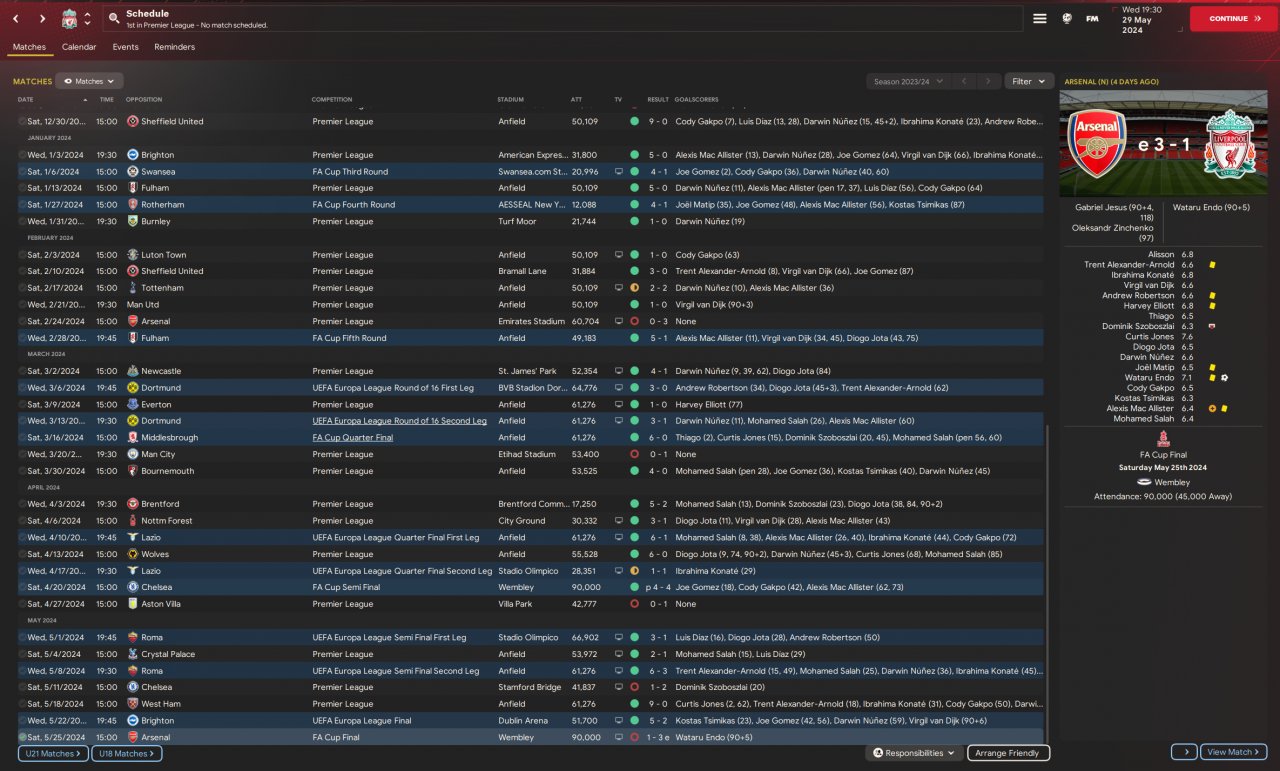The image size is (1280, 771).
Task: Click FA Cup trophy icon in match panel
Action: tap(1163, 439)
